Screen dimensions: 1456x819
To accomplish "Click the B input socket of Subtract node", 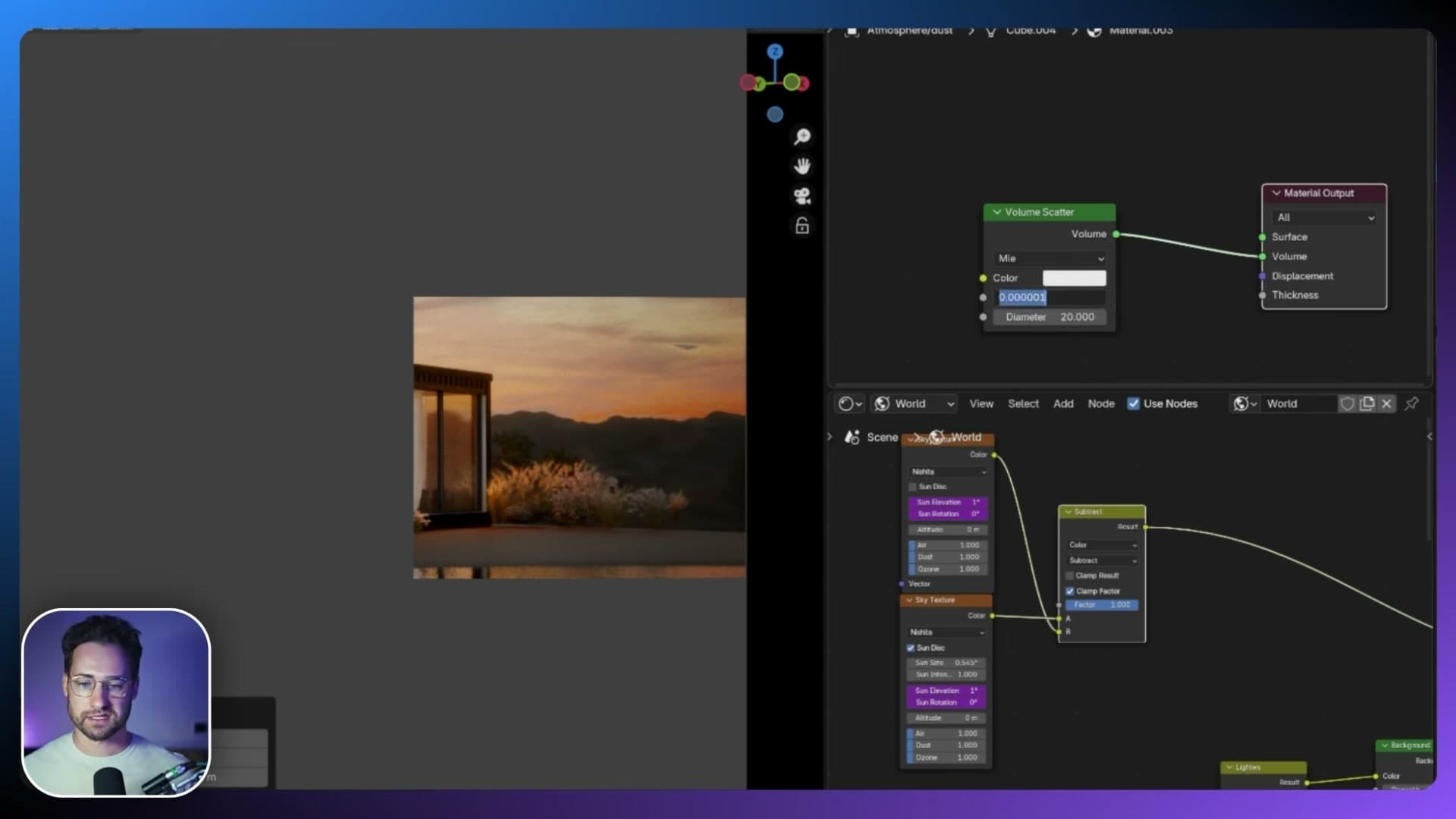I will (x=1059, y=632).
